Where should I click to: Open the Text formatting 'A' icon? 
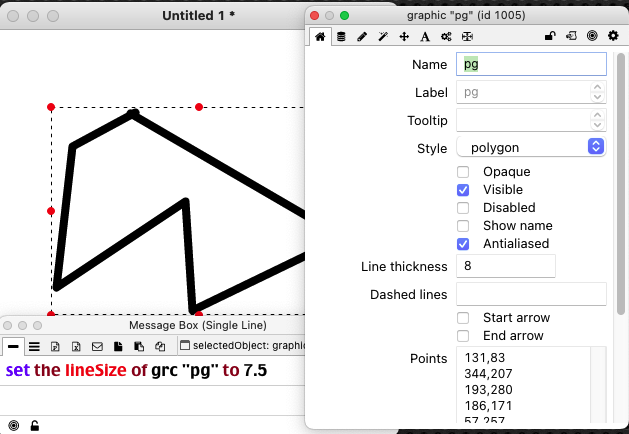[424, 36]
